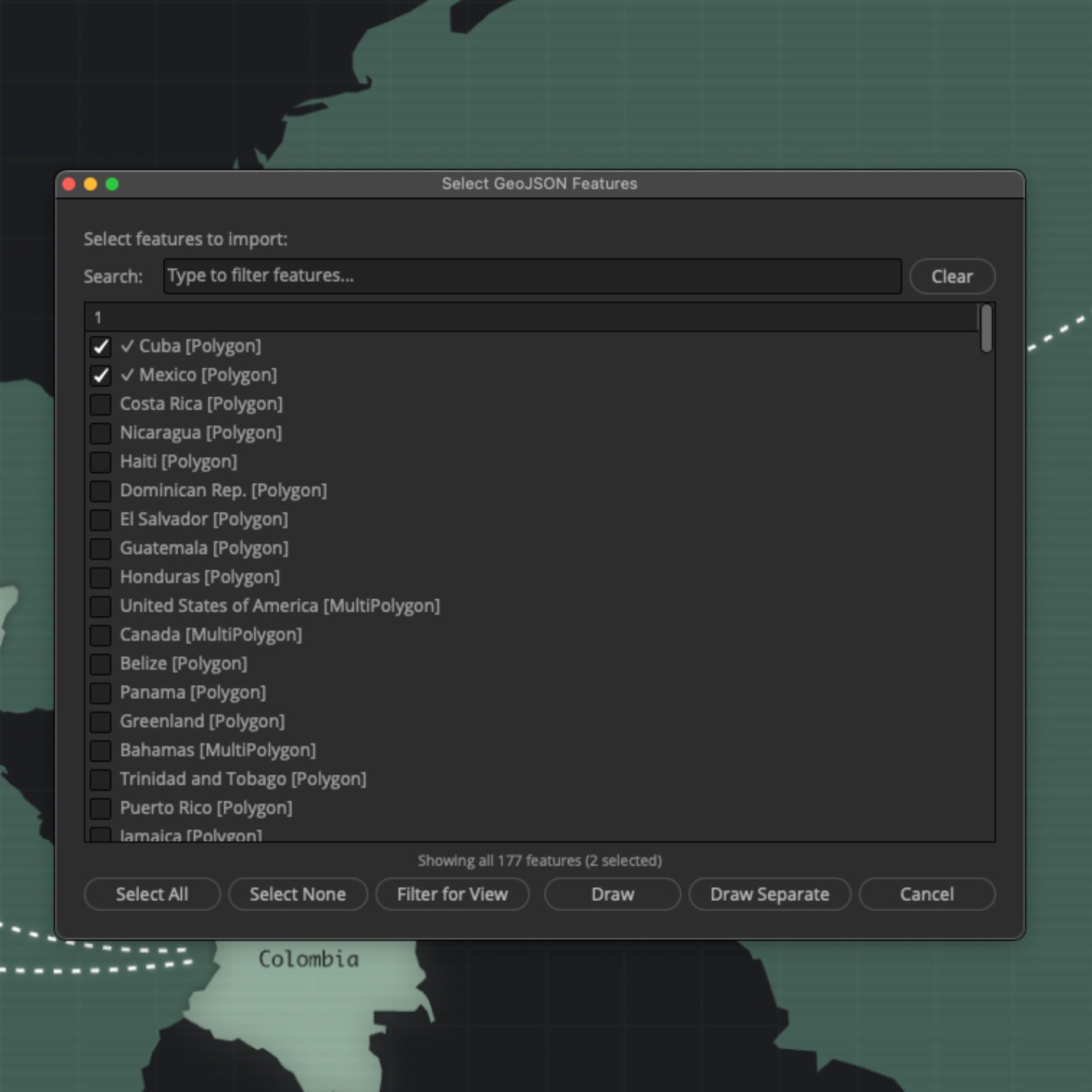The height and width of the screenshot is (1092, 1092).
Task: Click the list column header labeled 1
Action: click(531, 317)
